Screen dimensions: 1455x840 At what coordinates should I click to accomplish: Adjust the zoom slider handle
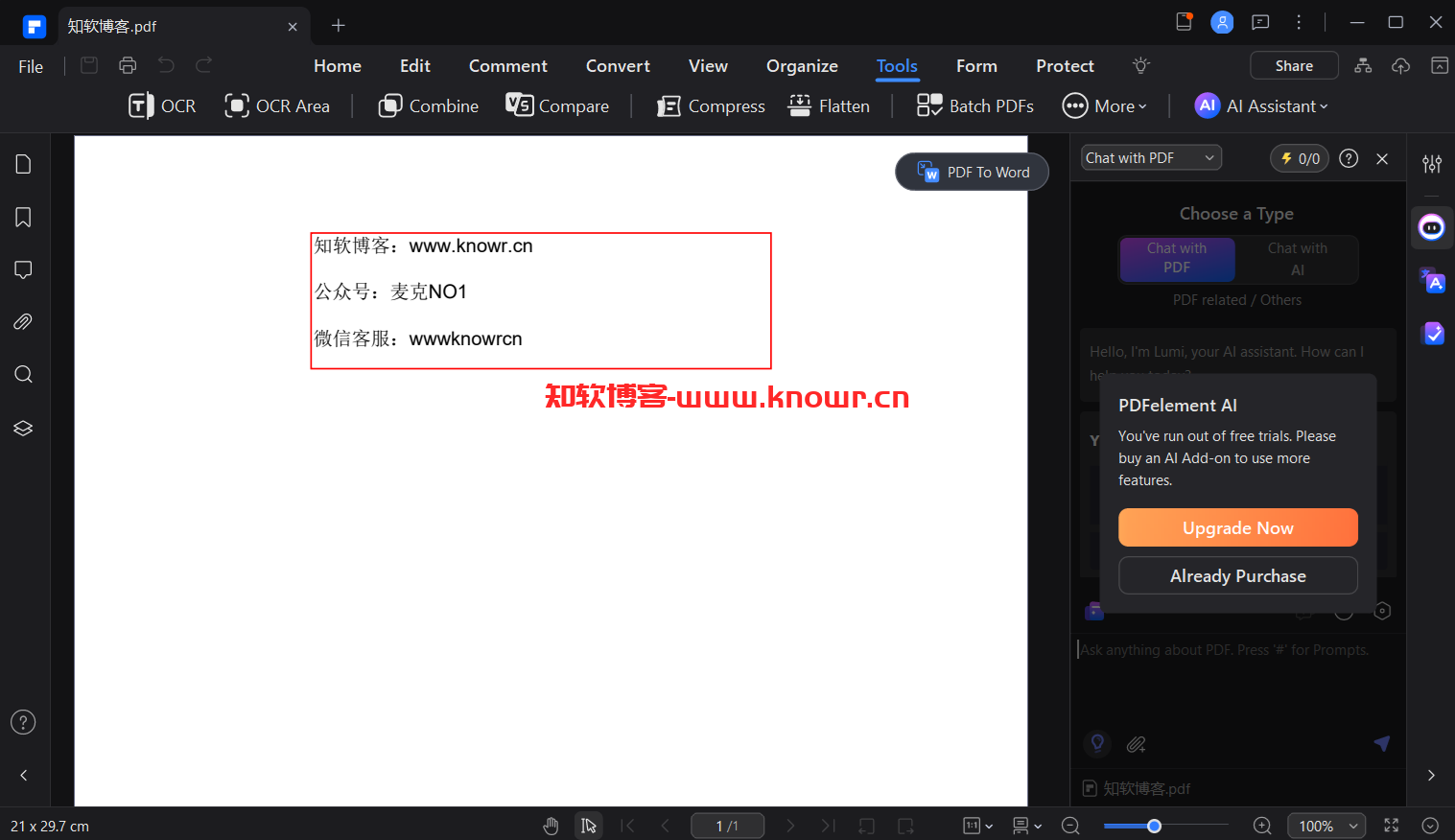coord(1154,826)
